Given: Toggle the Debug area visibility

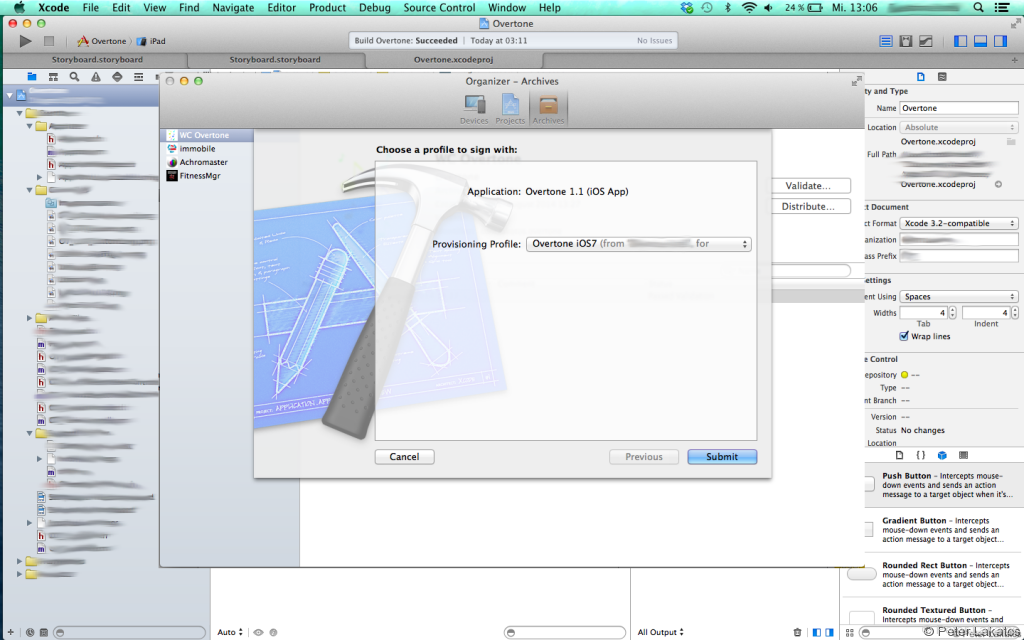Looking at the screenshot, I should [980, 41].
